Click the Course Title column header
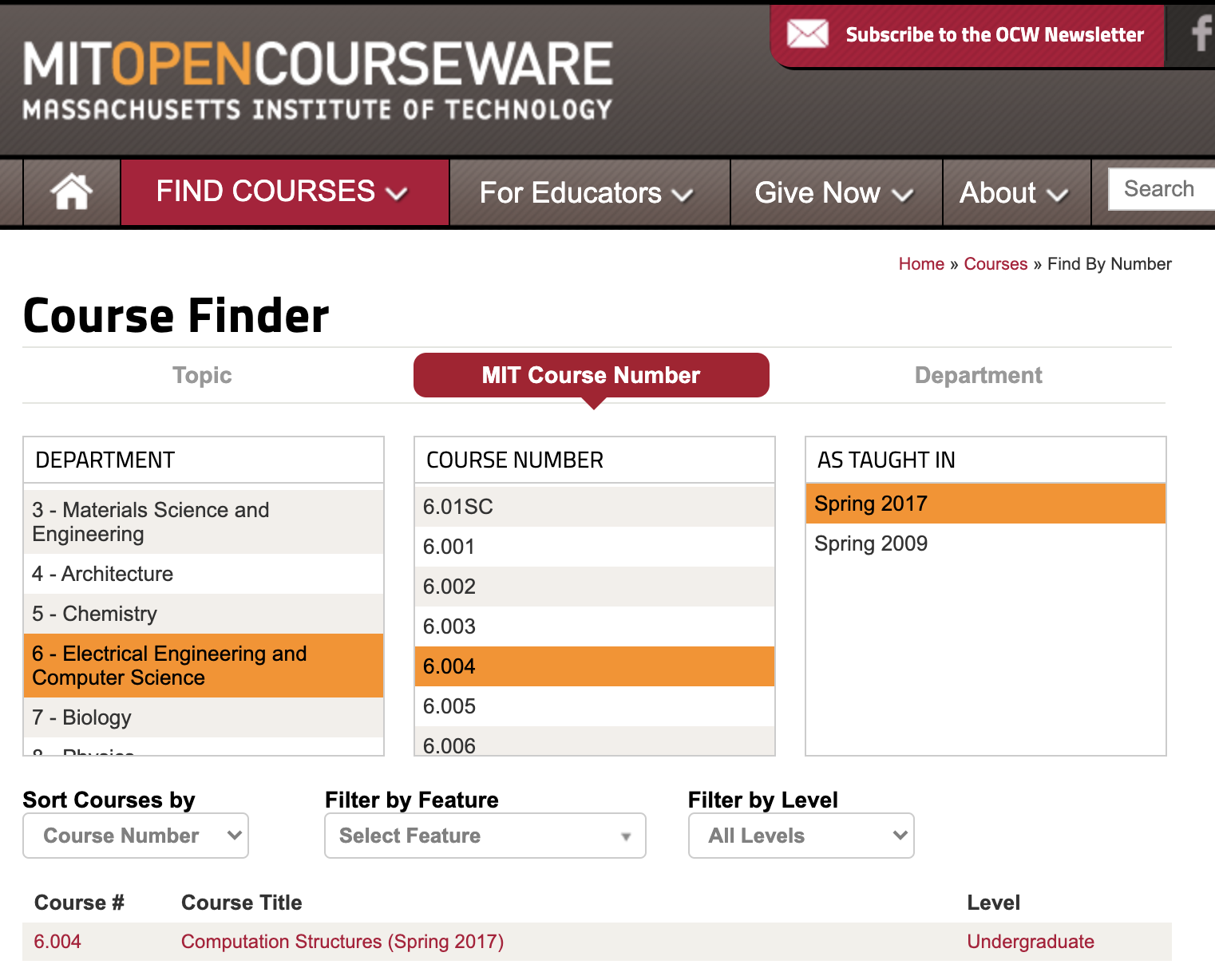This screenshot has height=980, width=1215. point(242,903)
